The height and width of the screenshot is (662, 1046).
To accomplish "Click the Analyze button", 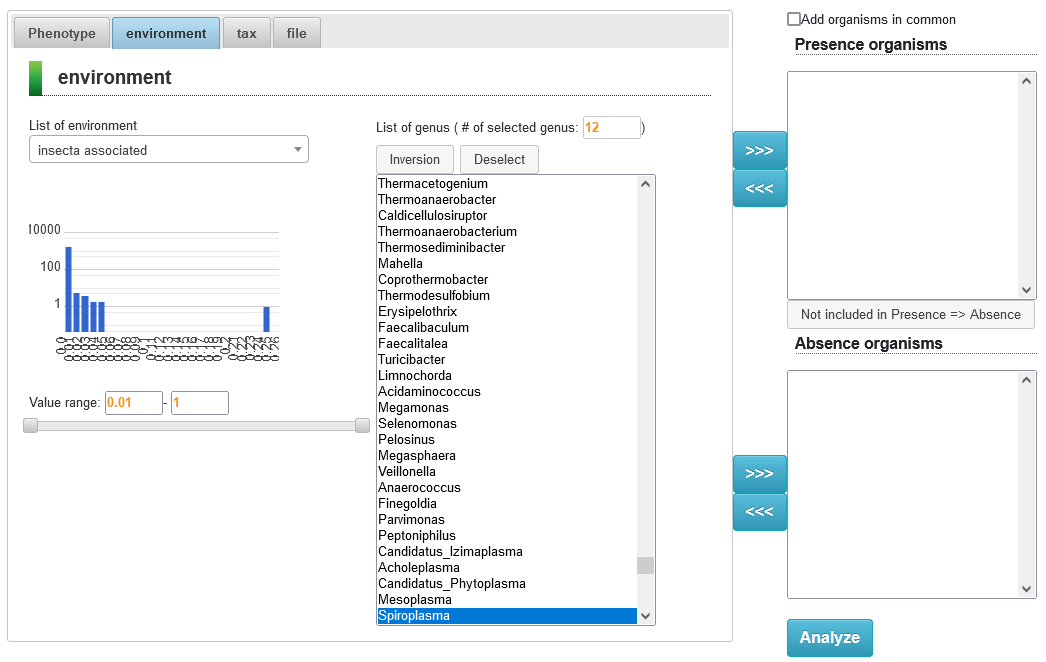I will point(829,638).
